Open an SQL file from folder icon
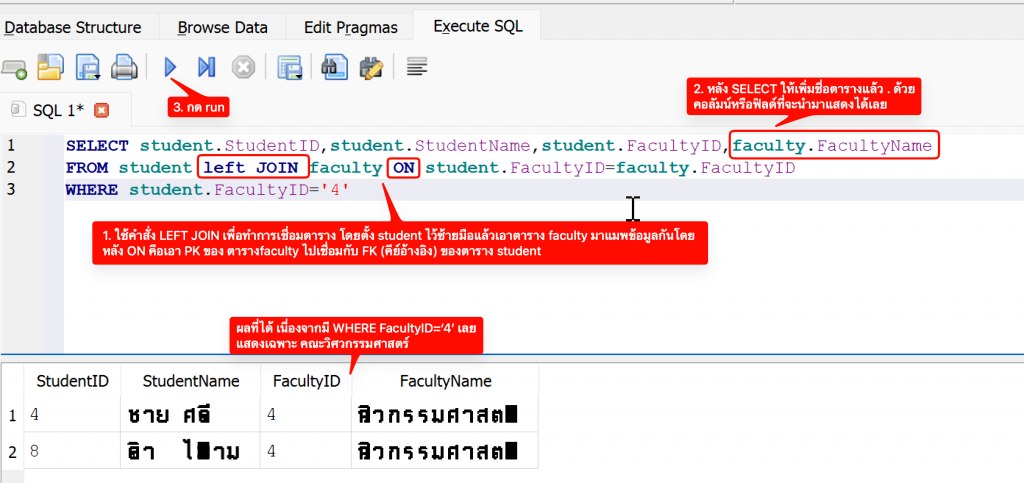 (x=50, y=68)
